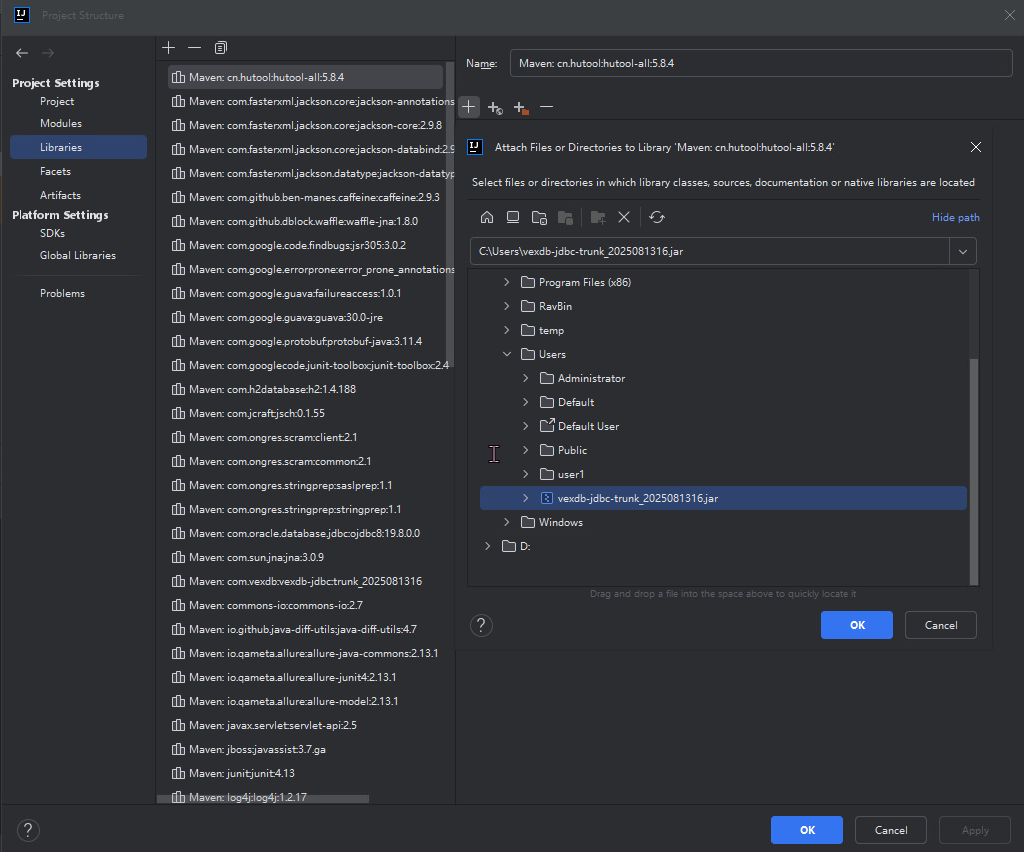Screen dimensions: 1024x852
Task: Click the library icon beside com.h2database:h2:1.4.188
Action: [178, 390]
